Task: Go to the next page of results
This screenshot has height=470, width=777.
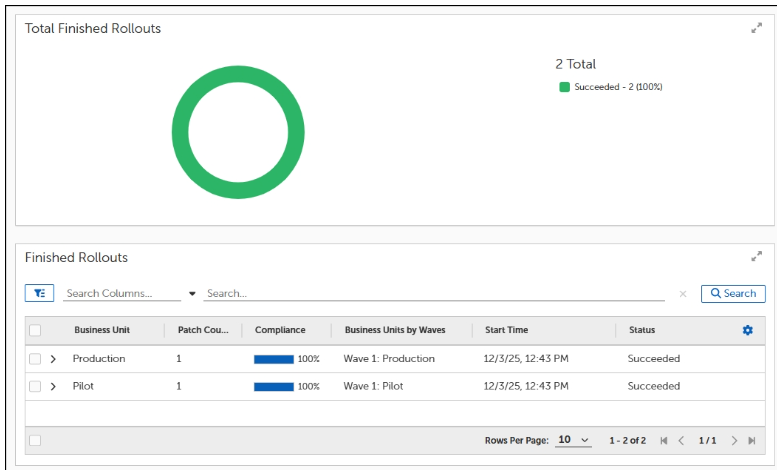Action: 734,440
